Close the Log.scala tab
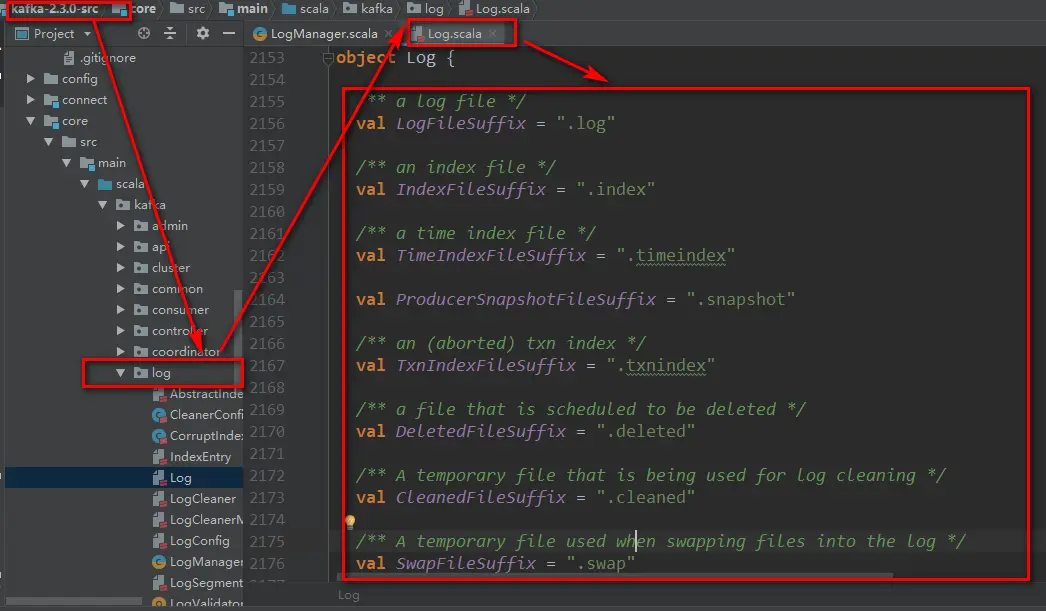This screenshot has width=1046, height=611. 493,34
